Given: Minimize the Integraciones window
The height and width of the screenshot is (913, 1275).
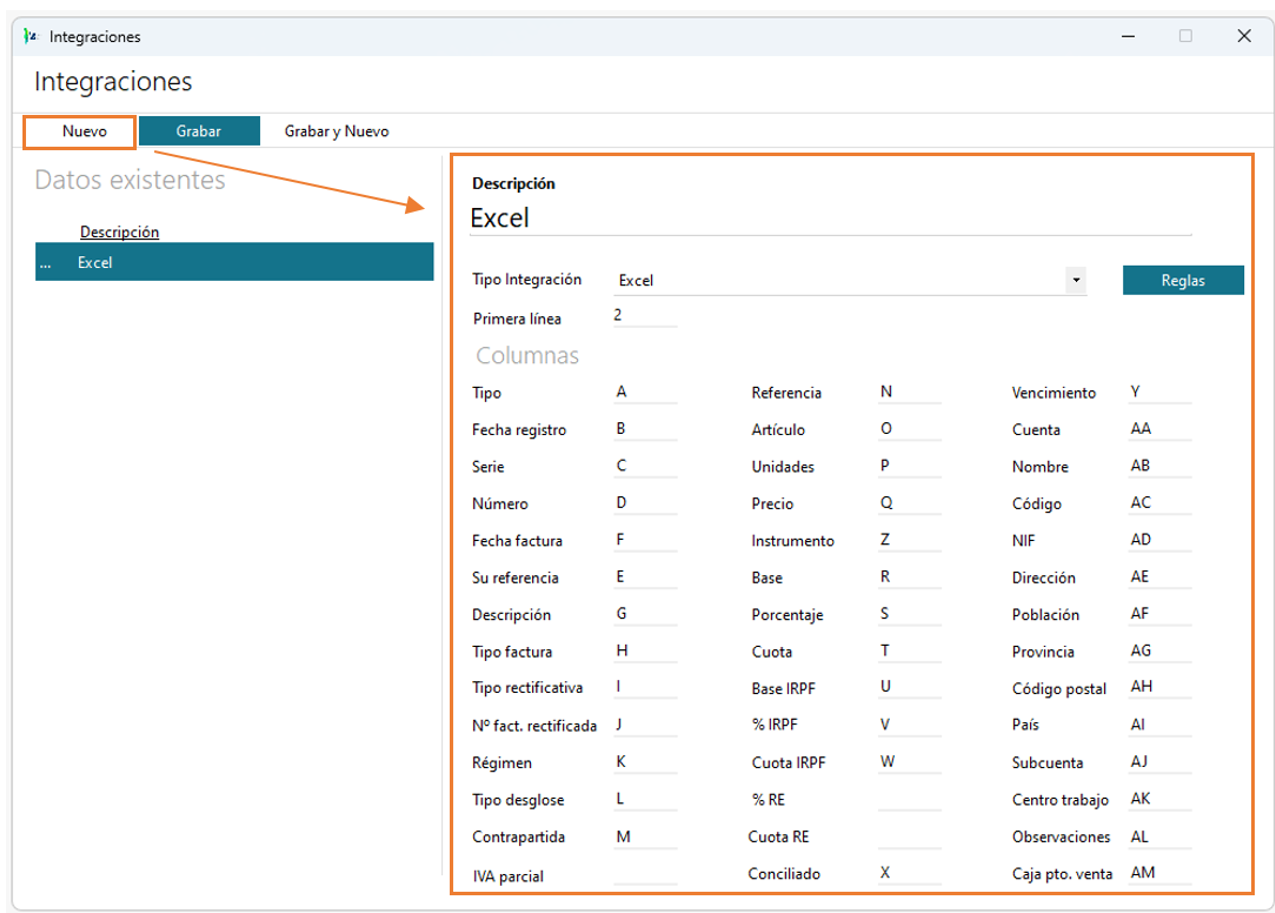Looking at the screenshot, I should 1128,36.
